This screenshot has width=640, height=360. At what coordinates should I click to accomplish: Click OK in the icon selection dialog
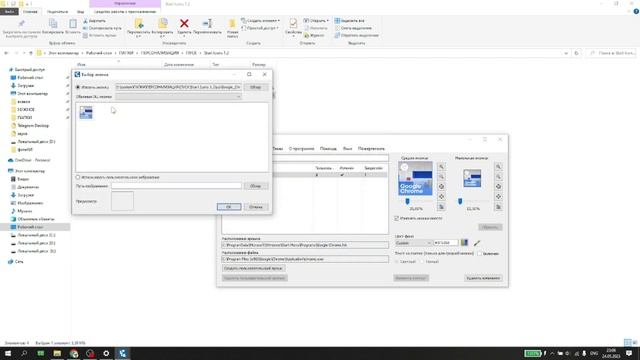pyautogui.click(x=229, y=207)
